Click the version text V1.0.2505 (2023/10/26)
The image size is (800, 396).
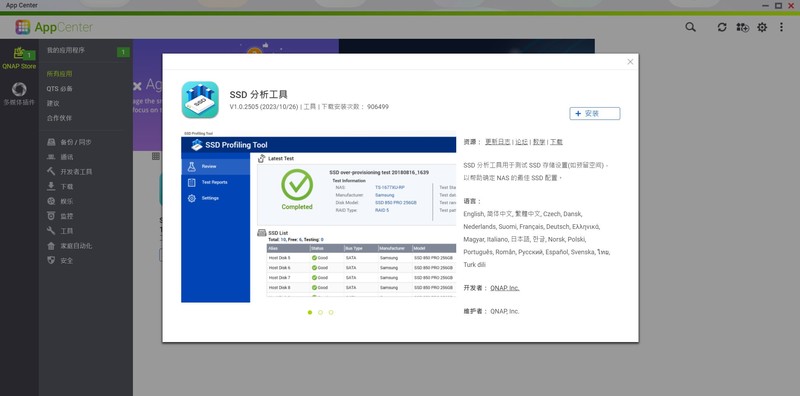click(265, 107)
